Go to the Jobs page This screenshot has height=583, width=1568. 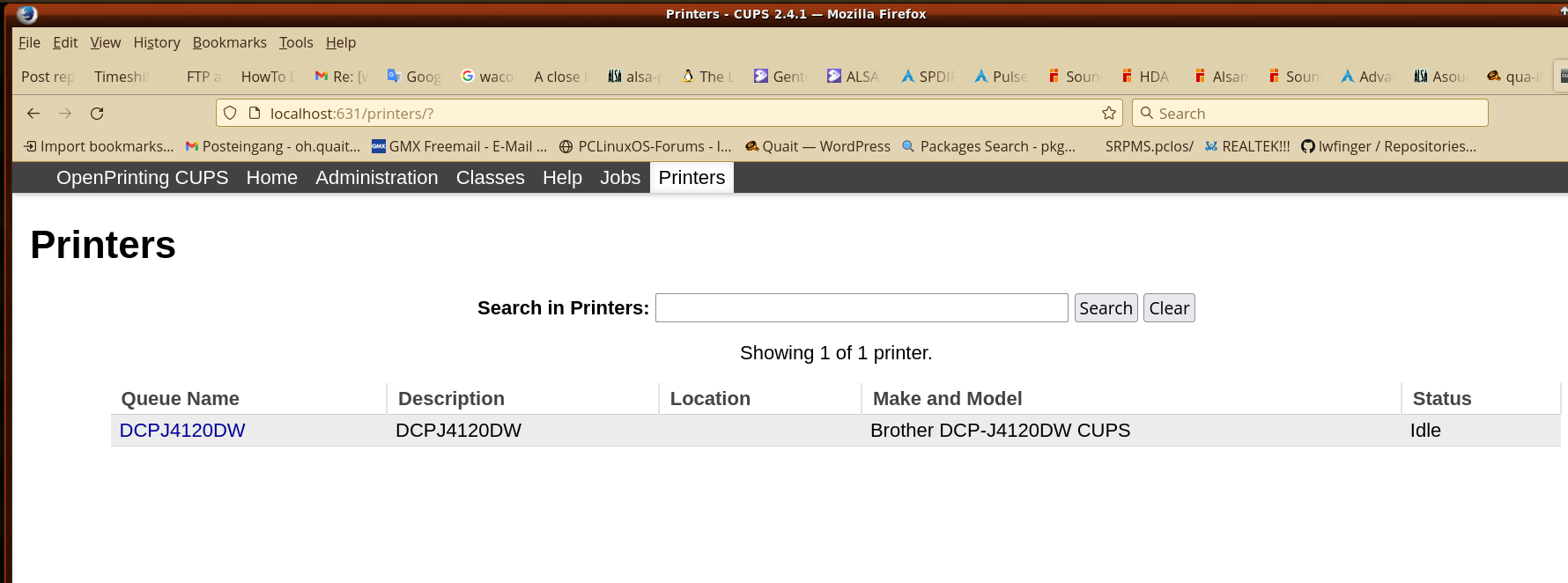point(619,178)
